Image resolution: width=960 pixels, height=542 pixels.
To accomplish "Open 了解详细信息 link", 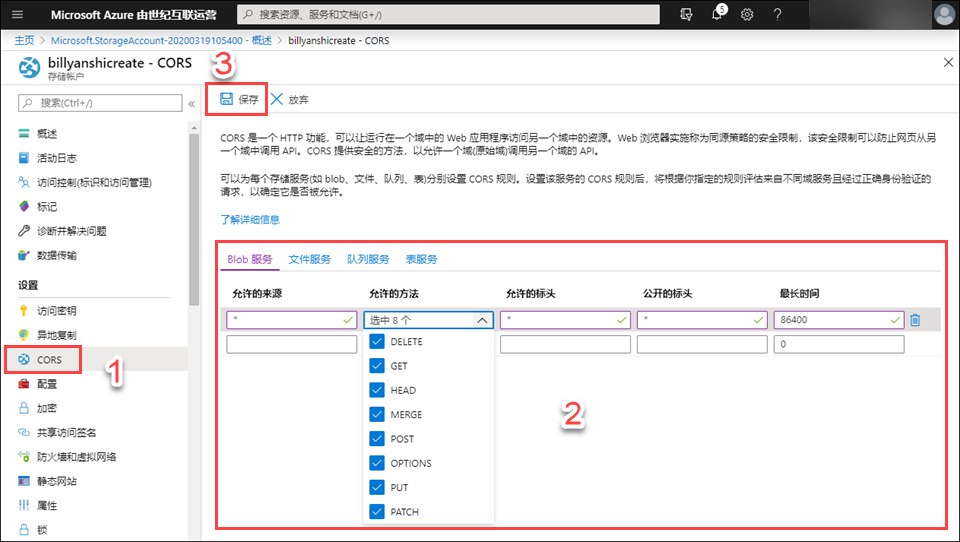I will (x=250, y=219).
